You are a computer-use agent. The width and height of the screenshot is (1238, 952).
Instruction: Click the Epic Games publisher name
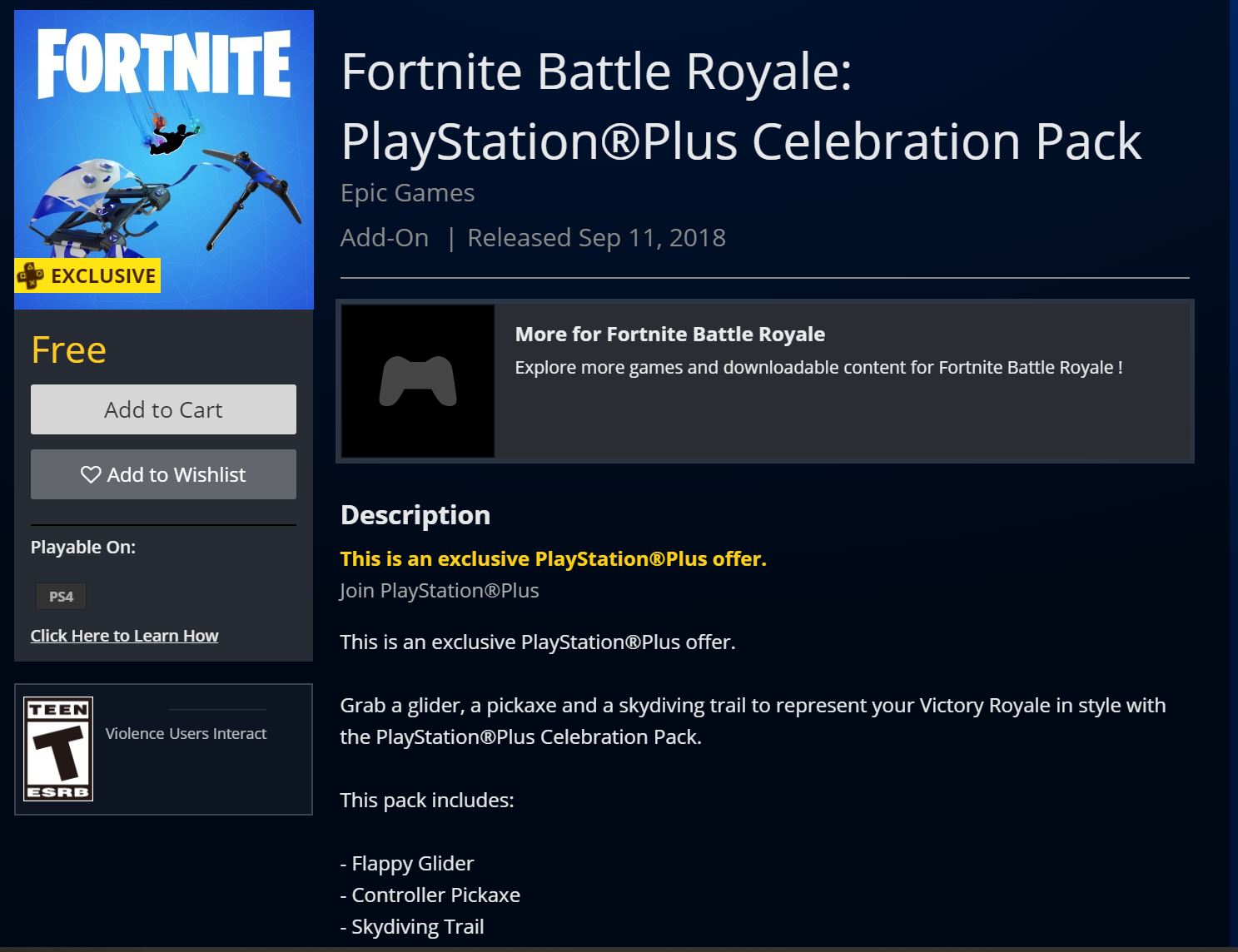tap(408, 192)
